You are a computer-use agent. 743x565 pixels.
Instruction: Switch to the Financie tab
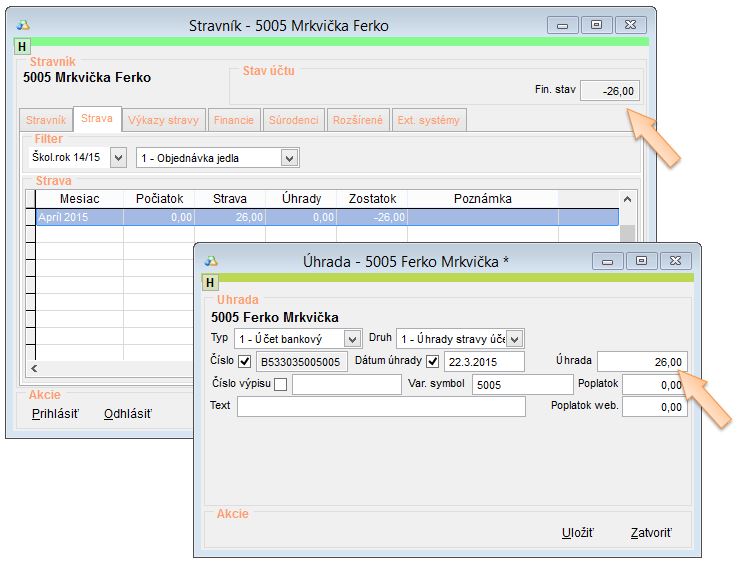[x=234, y=120]
